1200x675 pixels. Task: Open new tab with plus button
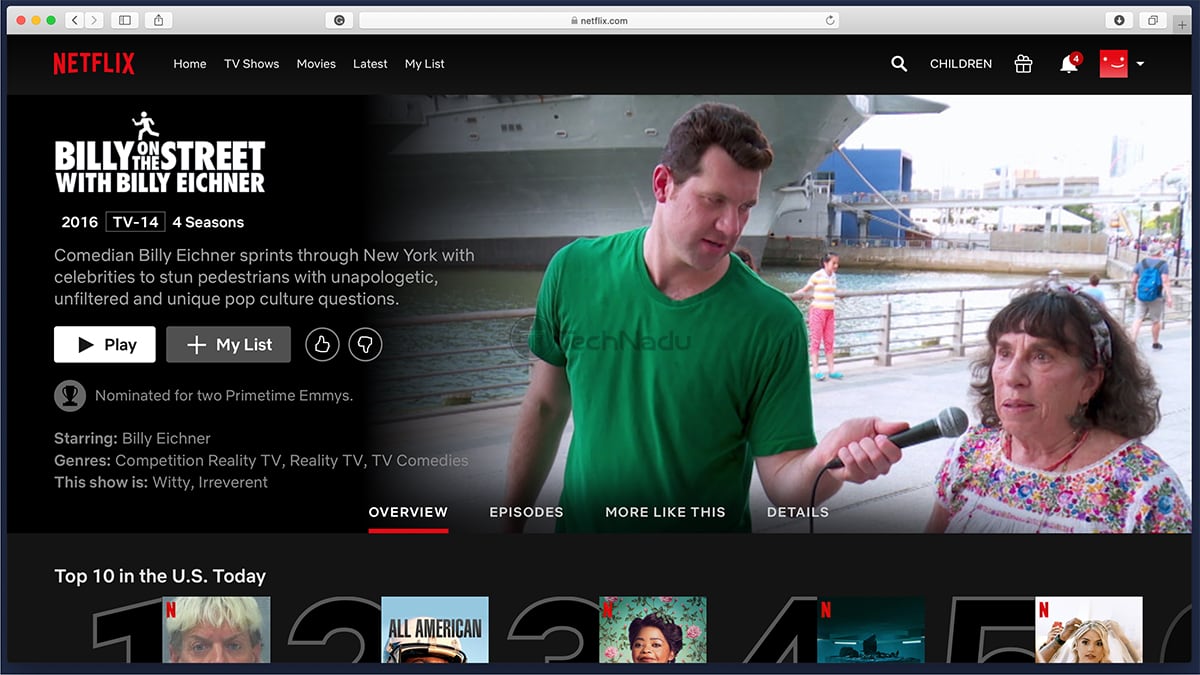[x=1183, y=24]
